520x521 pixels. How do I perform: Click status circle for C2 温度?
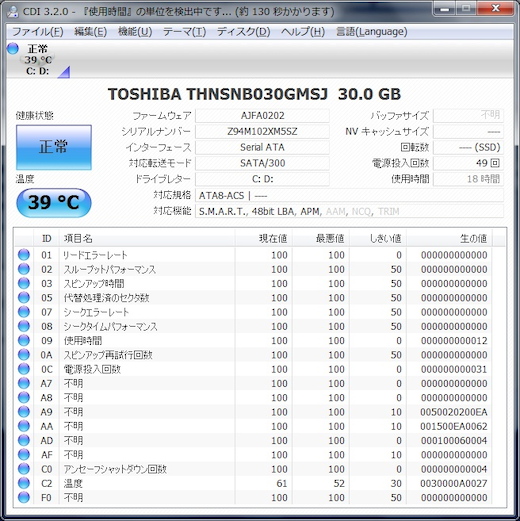point(24,483)
